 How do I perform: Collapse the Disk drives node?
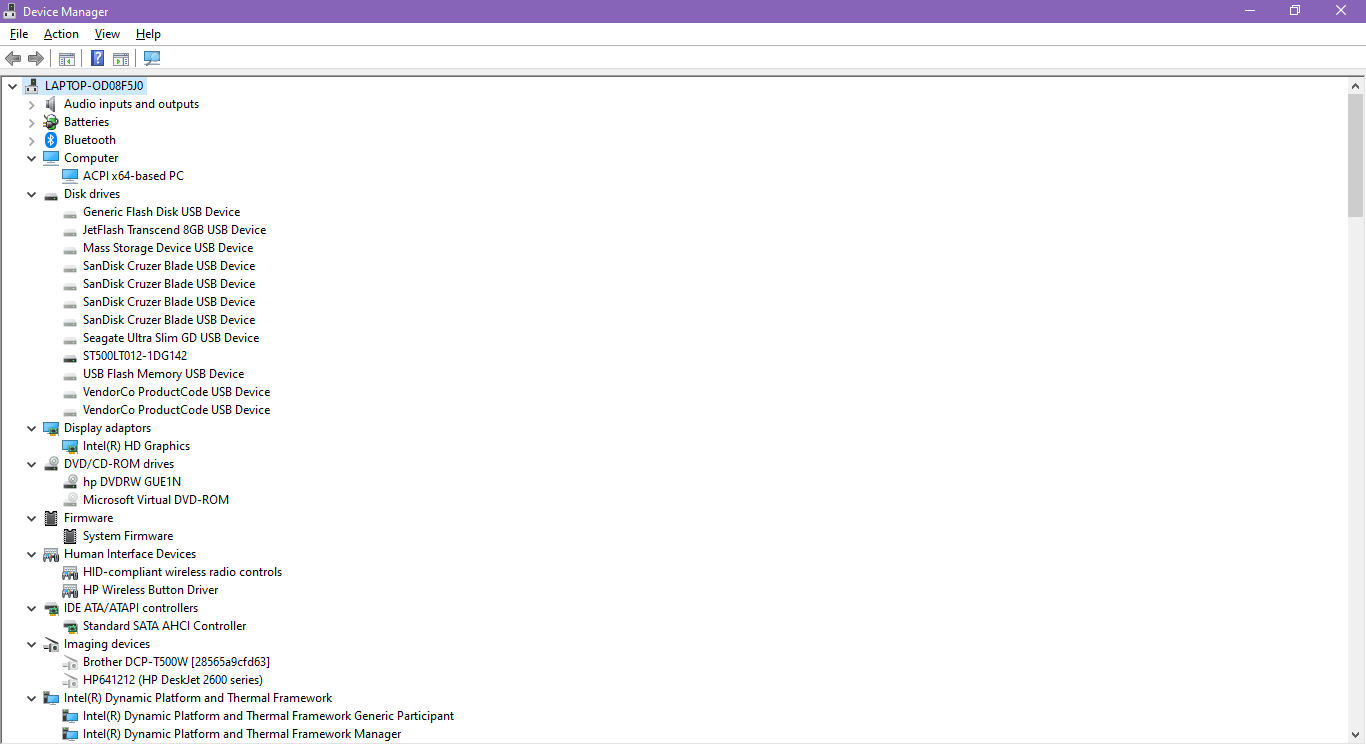click(x=32, y=194)
